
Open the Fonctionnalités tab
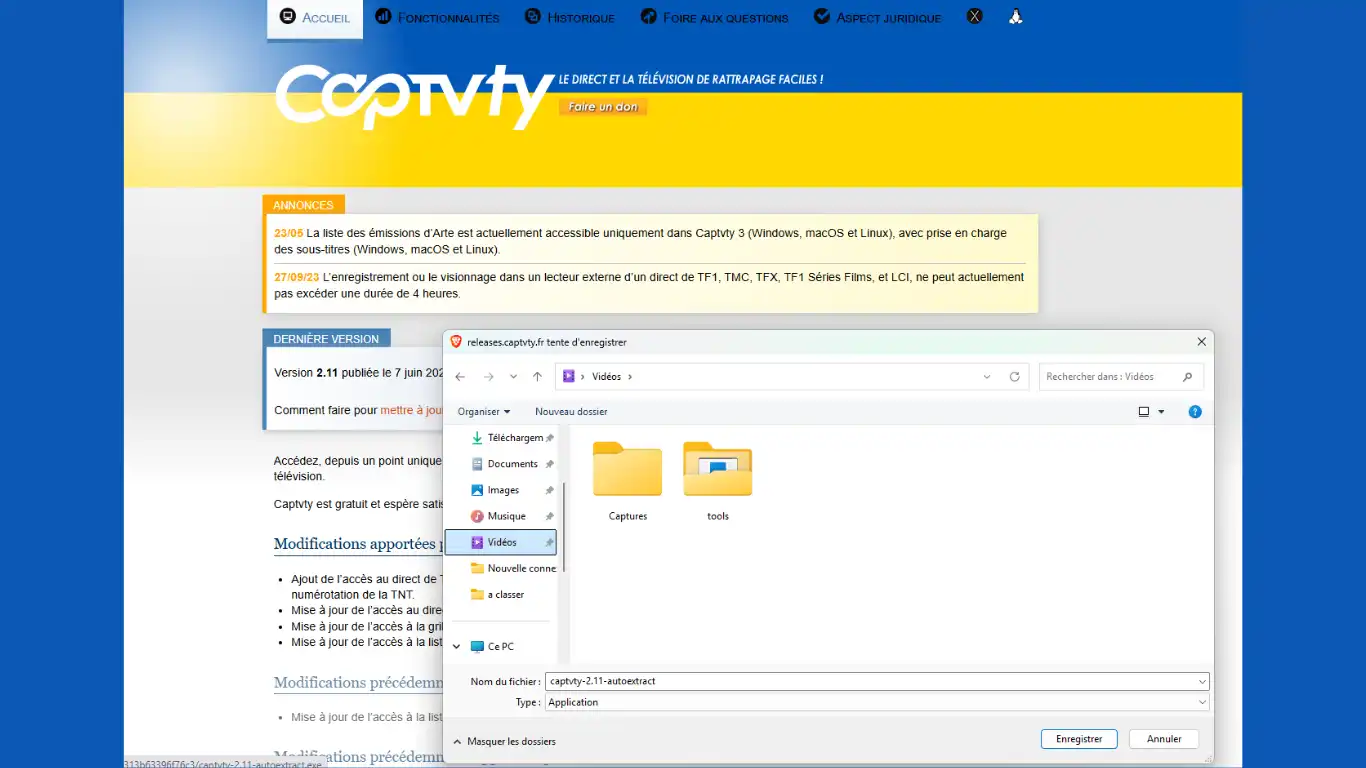pos(437,18)
